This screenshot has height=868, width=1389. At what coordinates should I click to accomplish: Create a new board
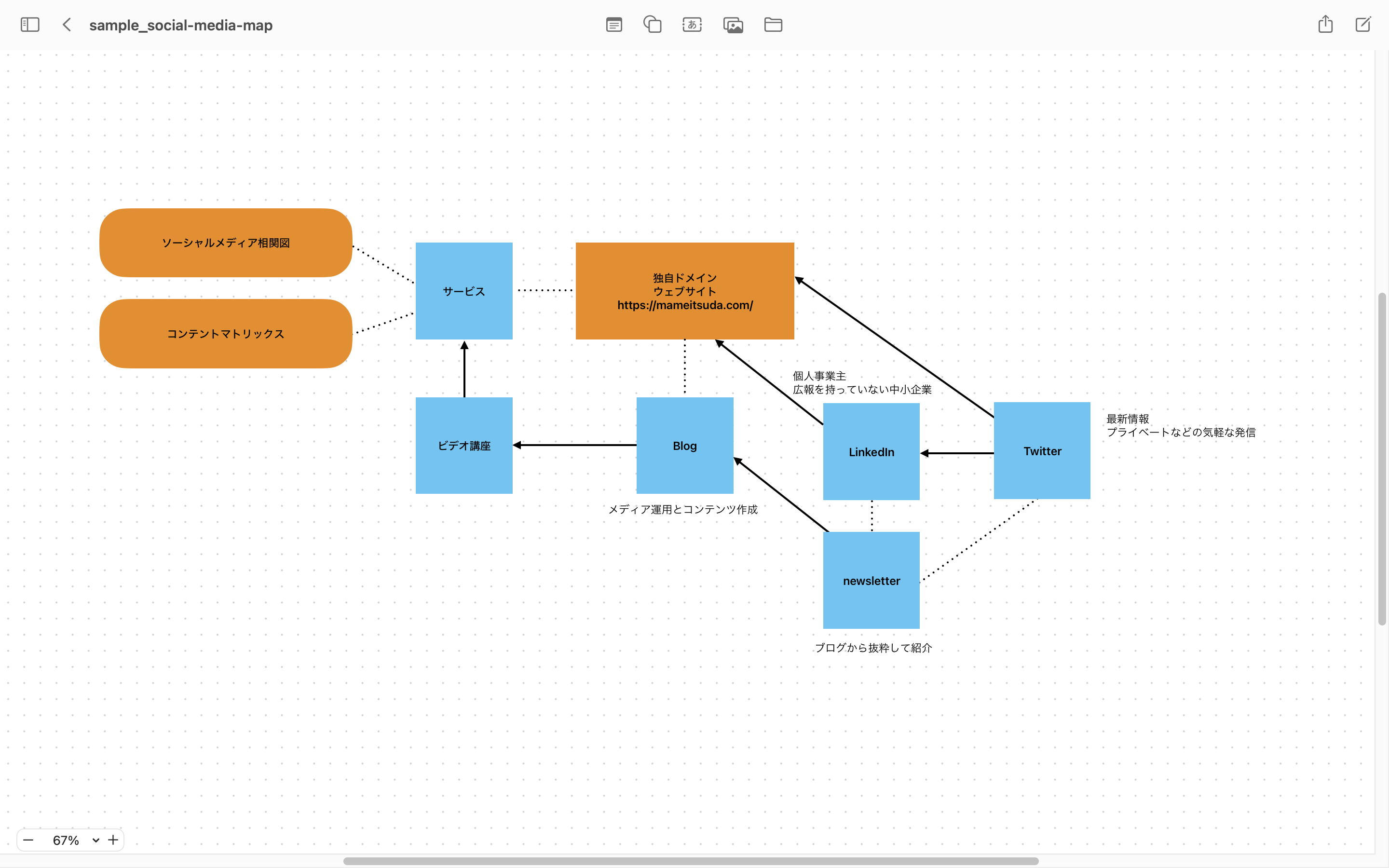1363,24
